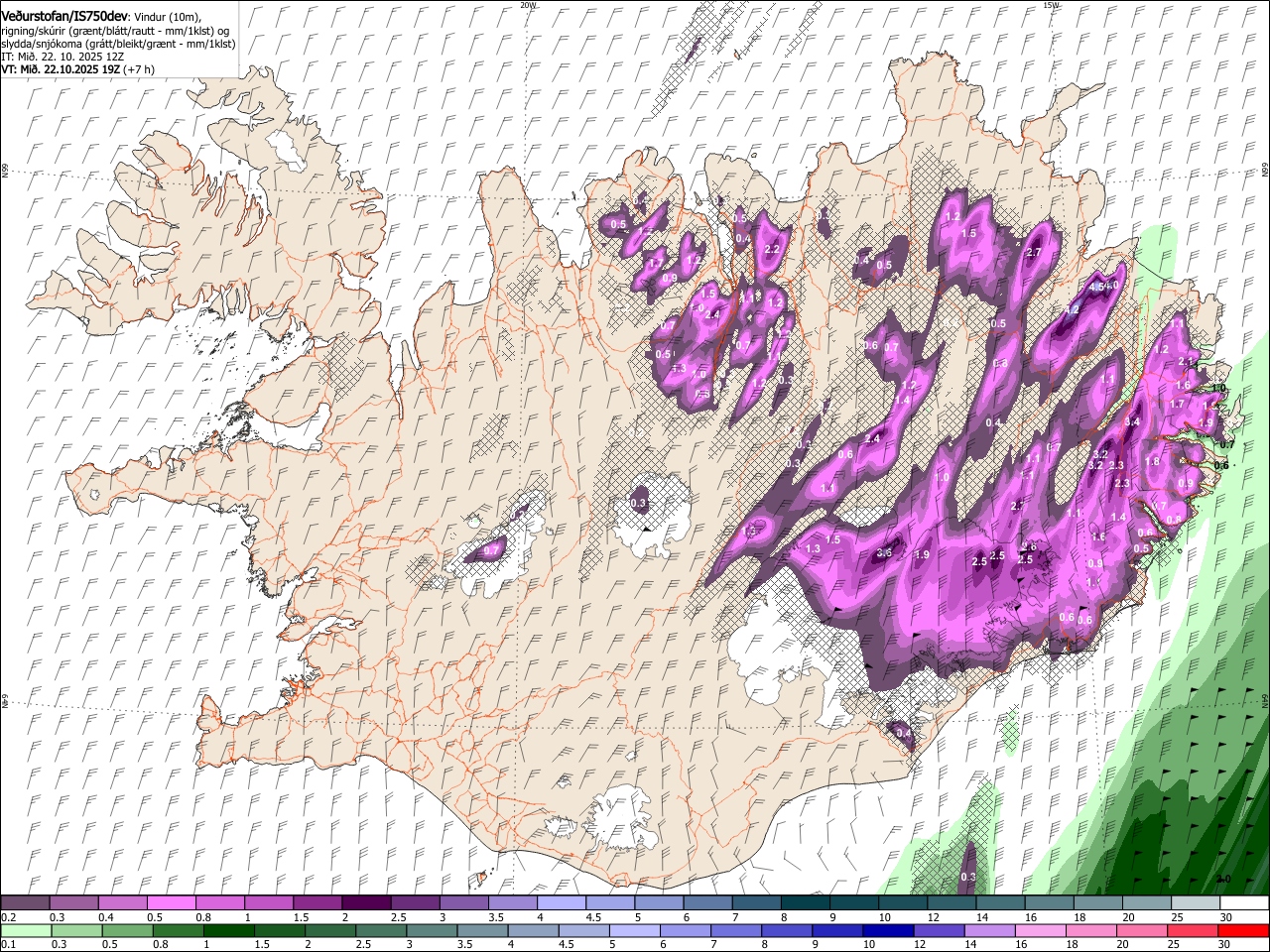Select the darkest green 1 swatch in lower legend
Screen dimensions: 1270x952
pyautogui.click(x=229, y=931)
